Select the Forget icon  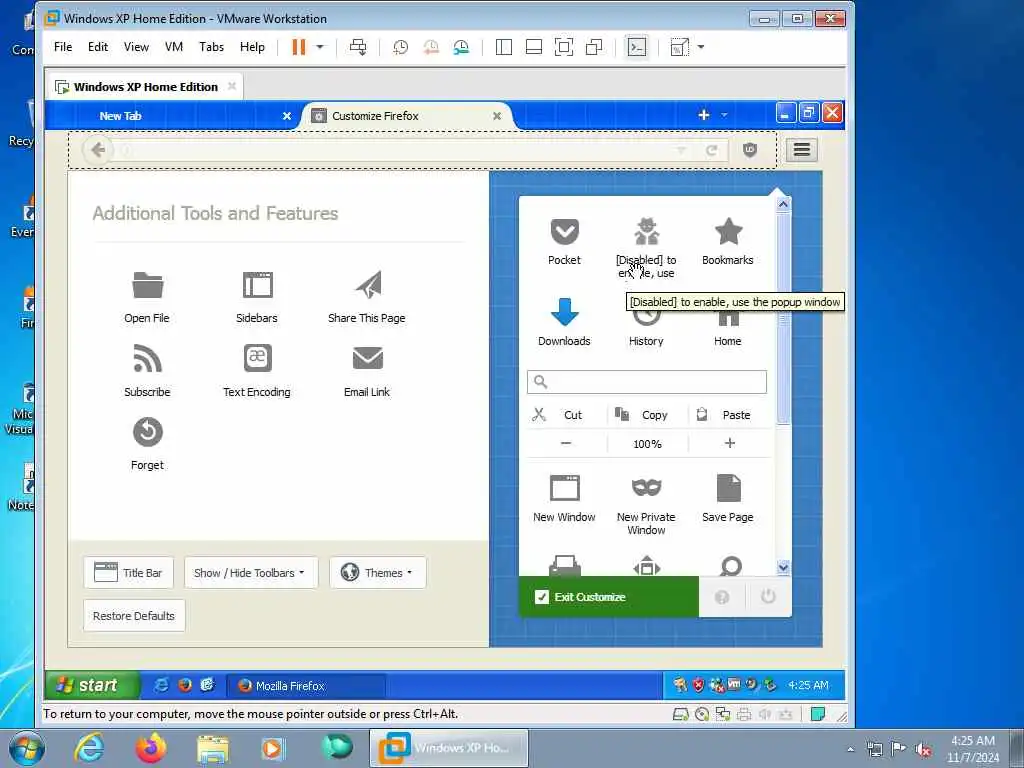[148, 432]
